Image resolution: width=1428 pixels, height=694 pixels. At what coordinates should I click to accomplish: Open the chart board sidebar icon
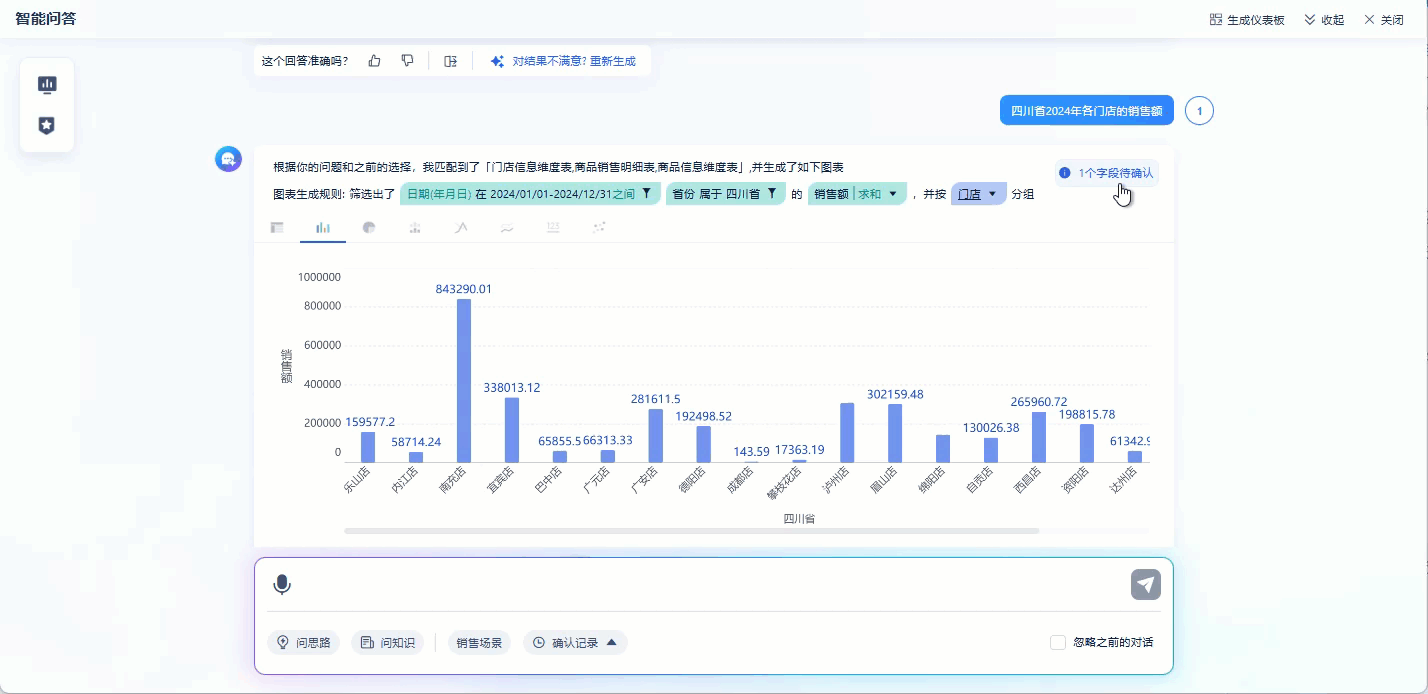(47, 84)
